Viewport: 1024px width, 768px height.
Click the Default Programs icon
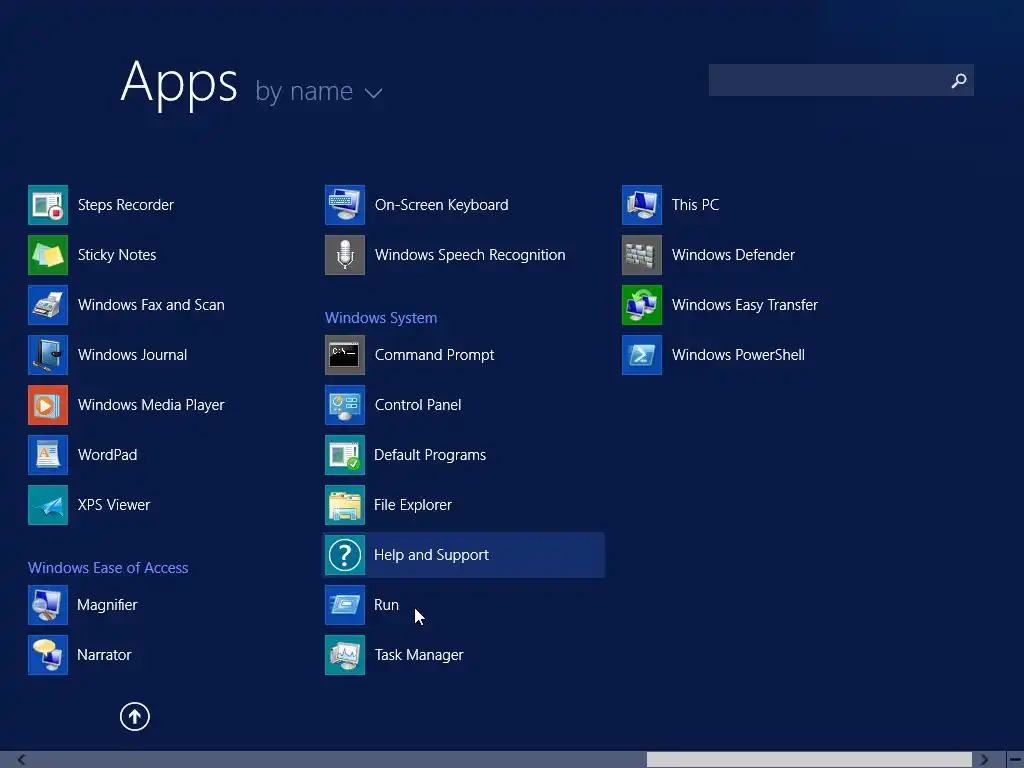click(x=345, y=455)
